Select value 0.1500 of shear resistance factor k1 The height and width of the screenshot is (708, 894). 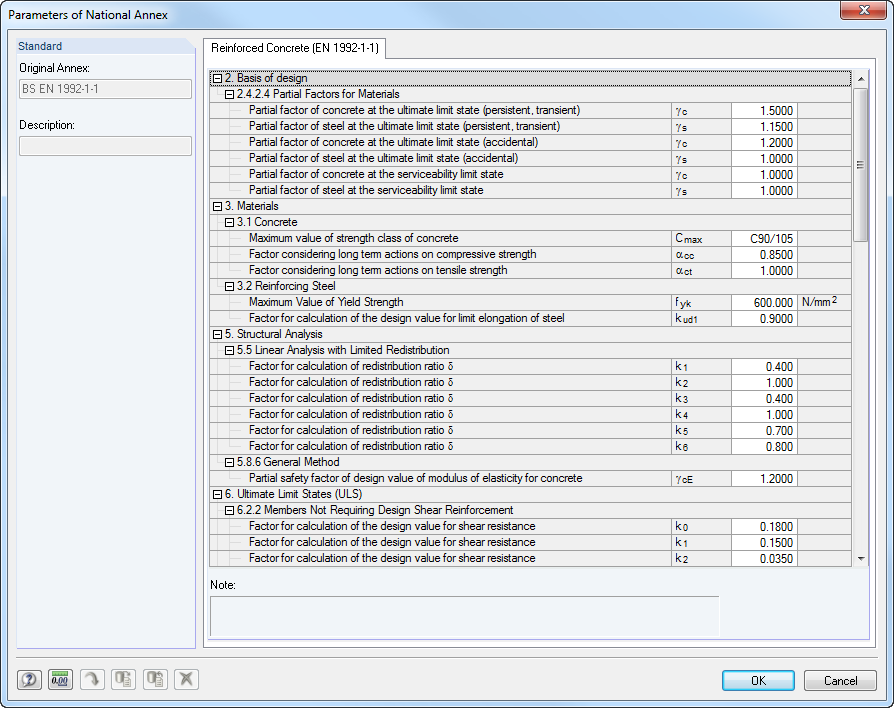point(764,542)
